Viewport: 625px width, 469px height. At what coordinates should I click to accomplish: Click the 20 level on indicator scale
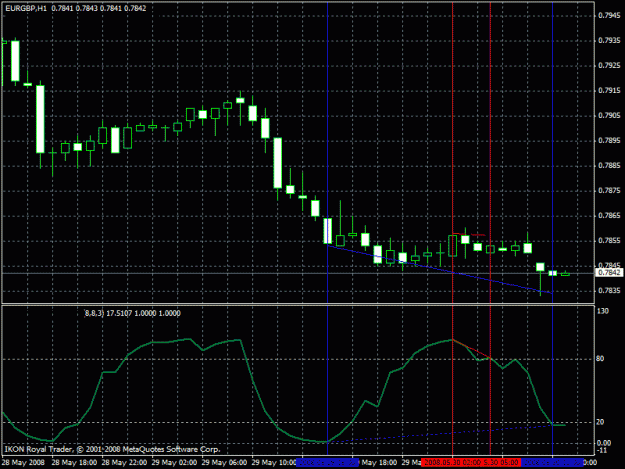coord(600,422)
